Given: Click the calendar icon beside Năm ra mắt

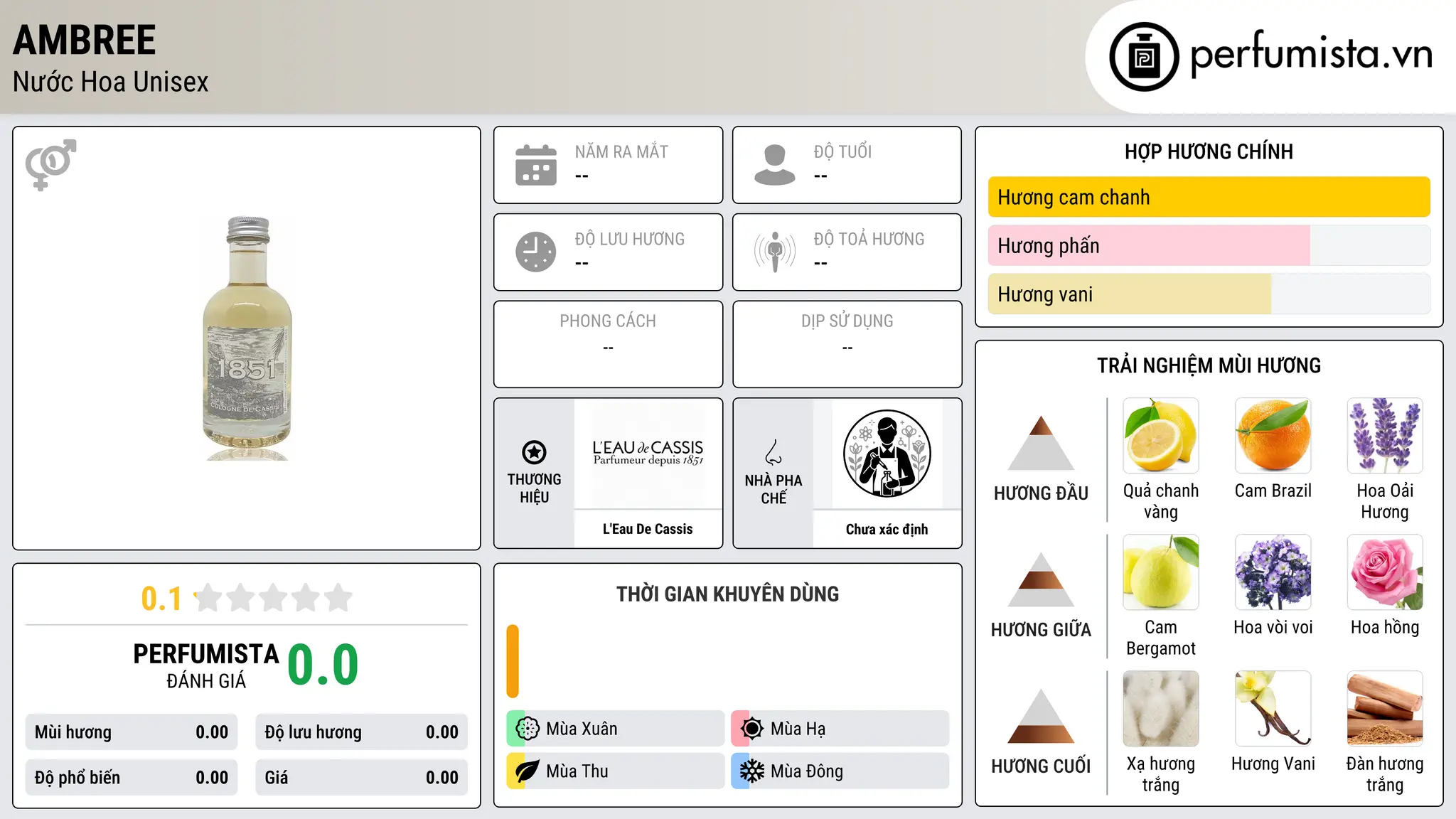Looking at the screenshot, I should (x=536, y=165).
